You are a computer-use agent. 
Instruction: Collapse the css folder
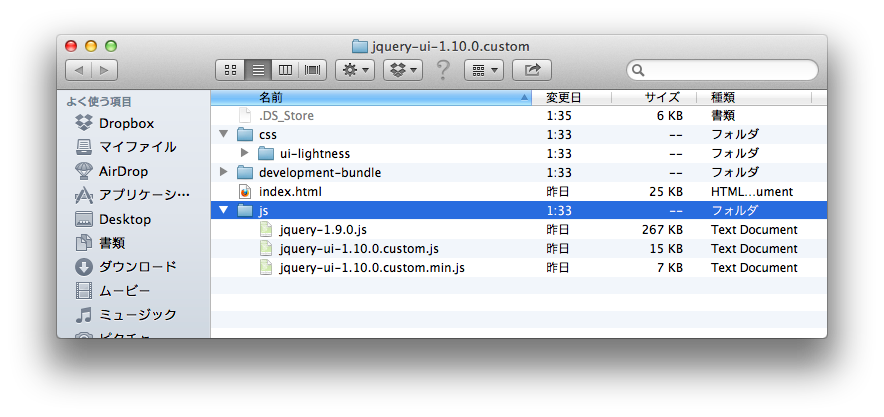click(224, 134)
